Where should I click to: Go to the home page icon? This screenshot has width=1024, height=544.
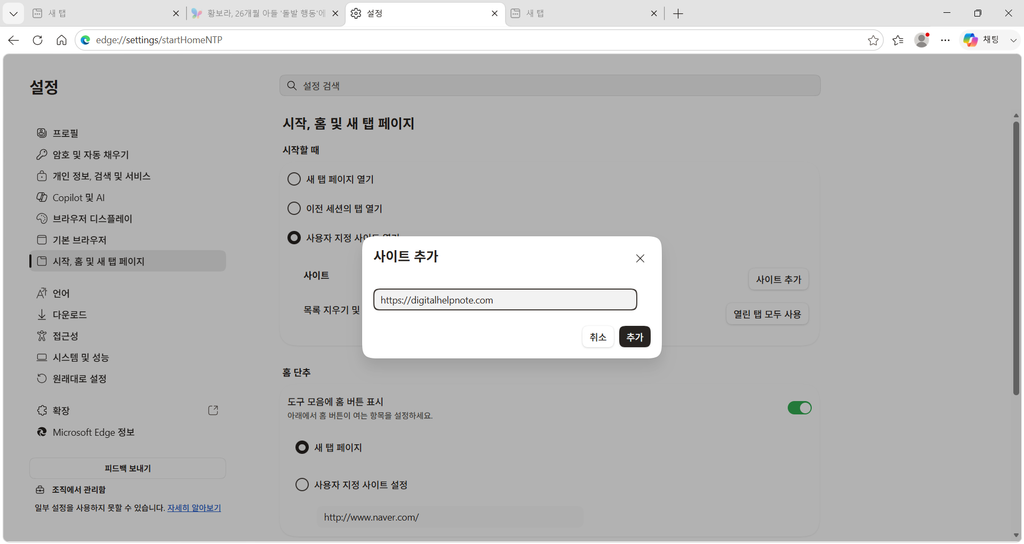pyautogui.click(x=61, y=40)
